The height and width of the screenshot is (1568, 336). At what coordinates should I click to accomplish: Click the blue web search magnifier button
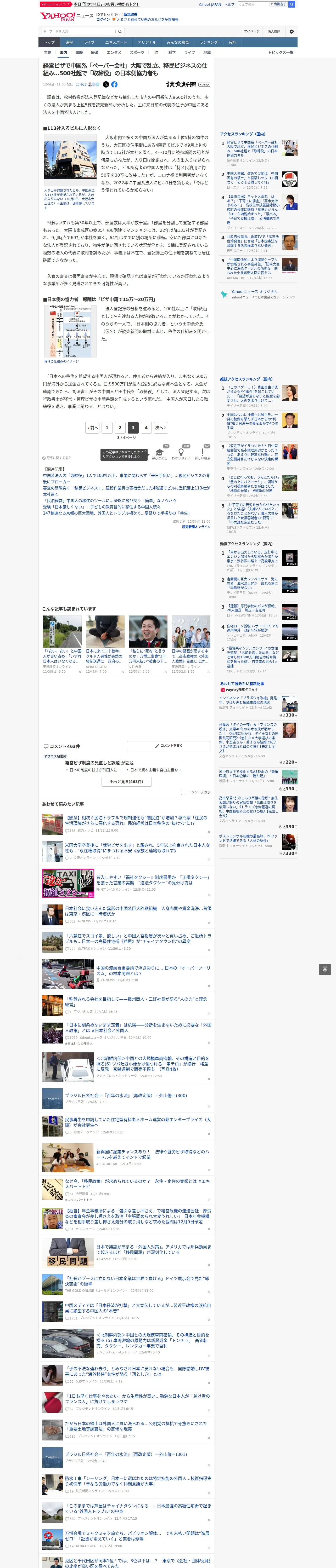[x=292, y=4]
